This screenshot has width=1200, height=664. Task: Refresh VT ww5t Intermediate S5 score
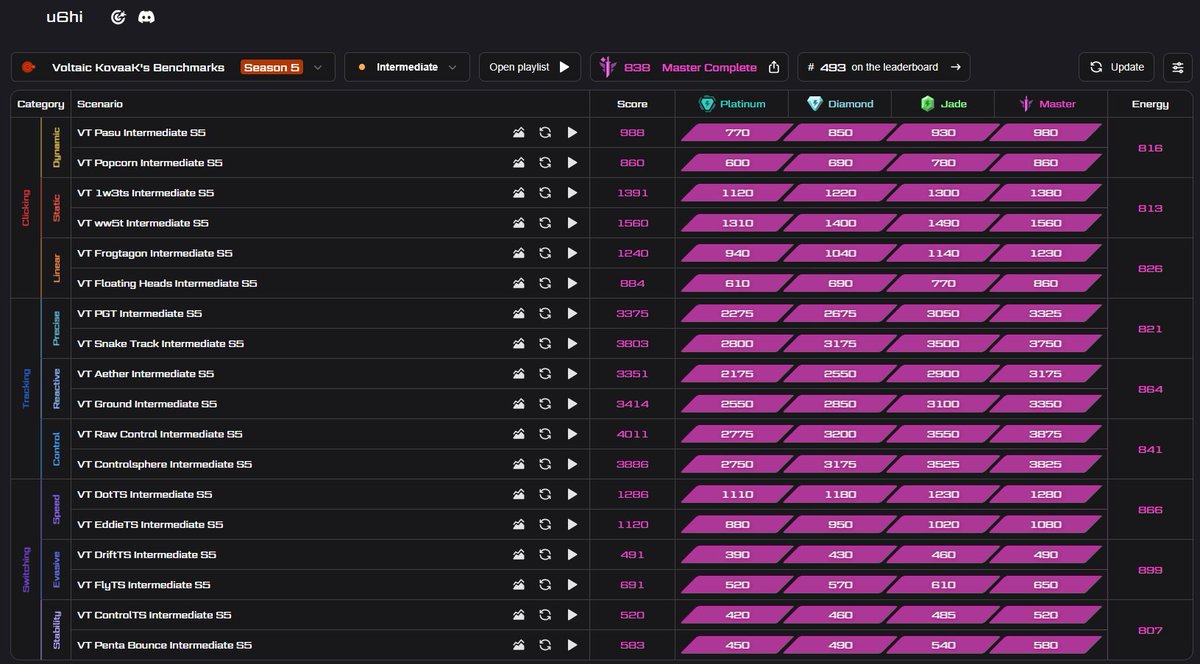(545, 223)
